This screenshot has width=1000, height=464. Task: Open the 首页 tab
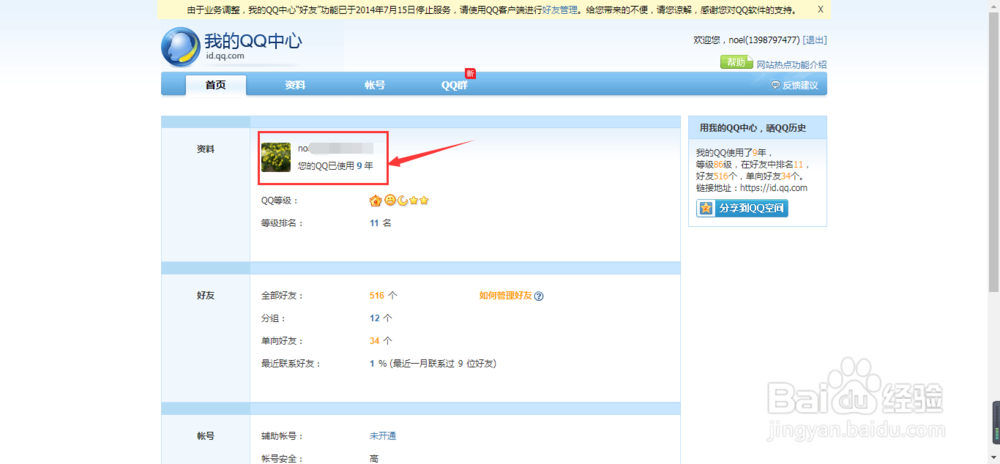click(216, 85)
